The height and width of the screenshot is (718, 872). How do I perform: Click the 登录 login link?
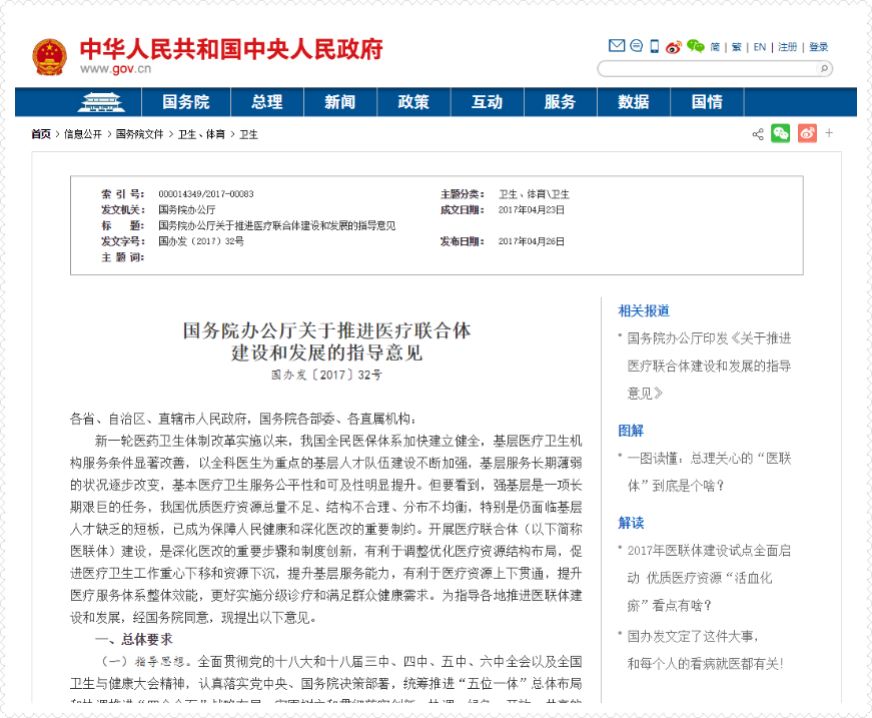coord(819,47)
